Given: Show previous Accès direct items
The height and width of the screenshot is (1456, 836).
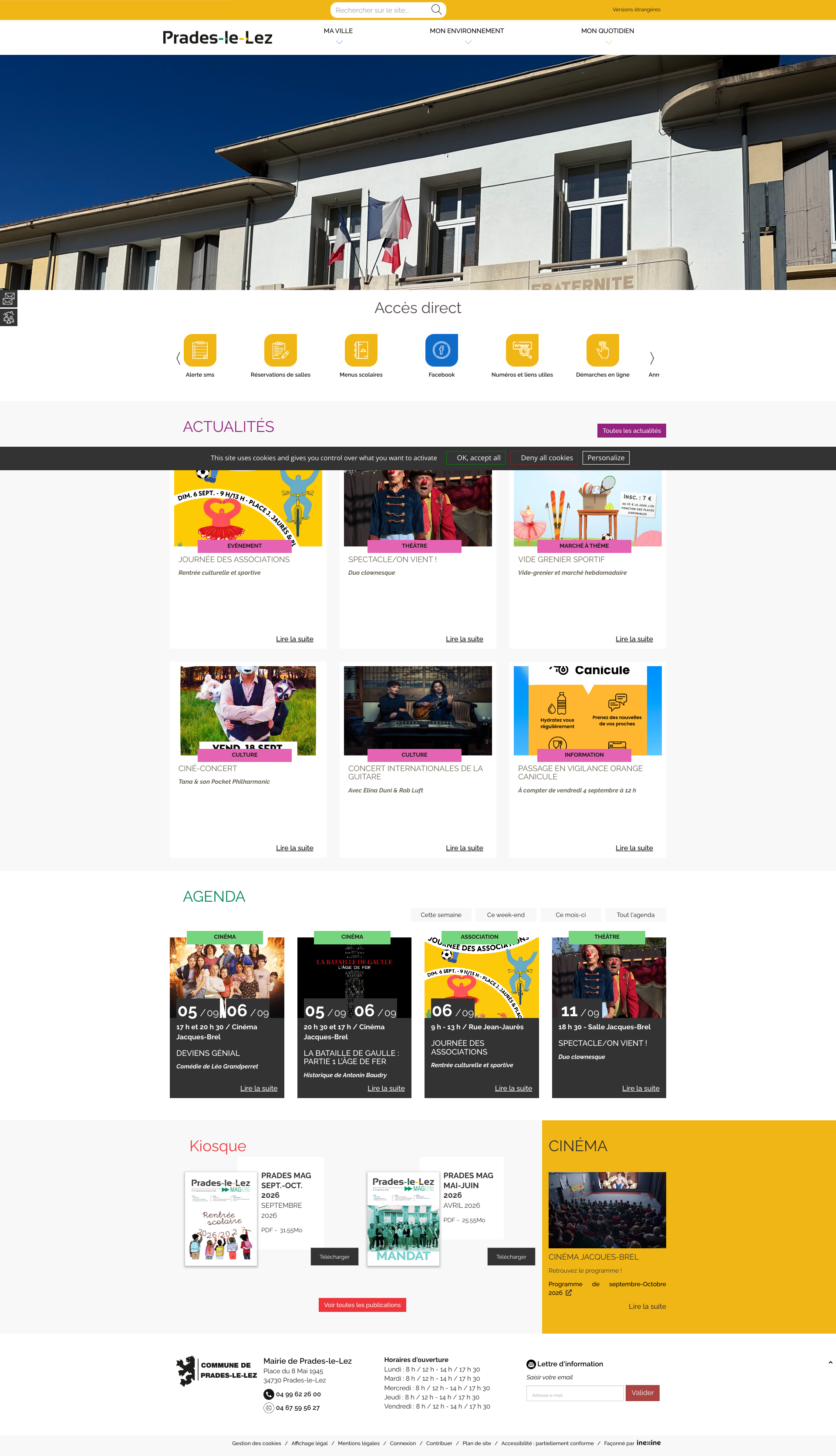Looking at the screenshot, I should (178, 357).
